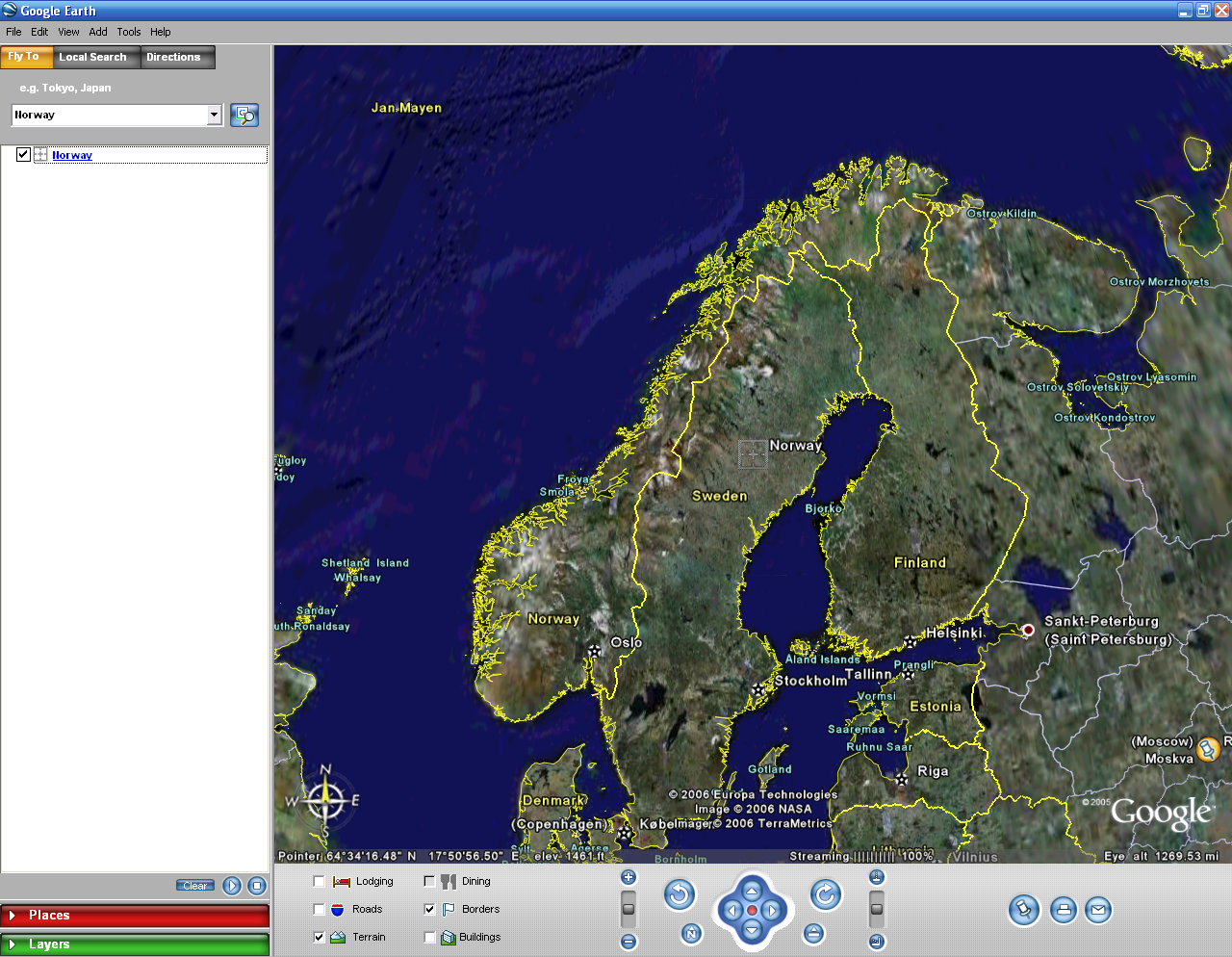Open the Fly To search history dropdown
Screen dimensions: 1232x957
(x=214, y=116)
